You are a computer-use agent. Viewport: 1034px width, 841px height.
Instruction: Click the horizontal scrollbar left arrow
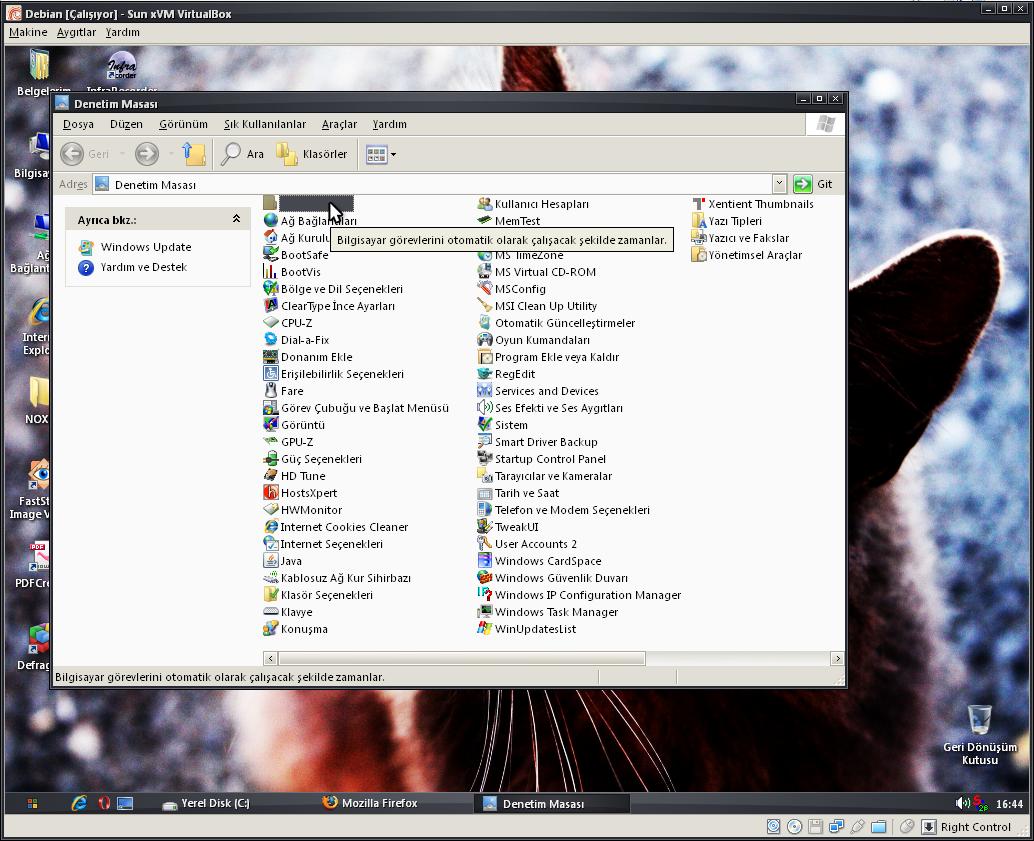point(270,658)
